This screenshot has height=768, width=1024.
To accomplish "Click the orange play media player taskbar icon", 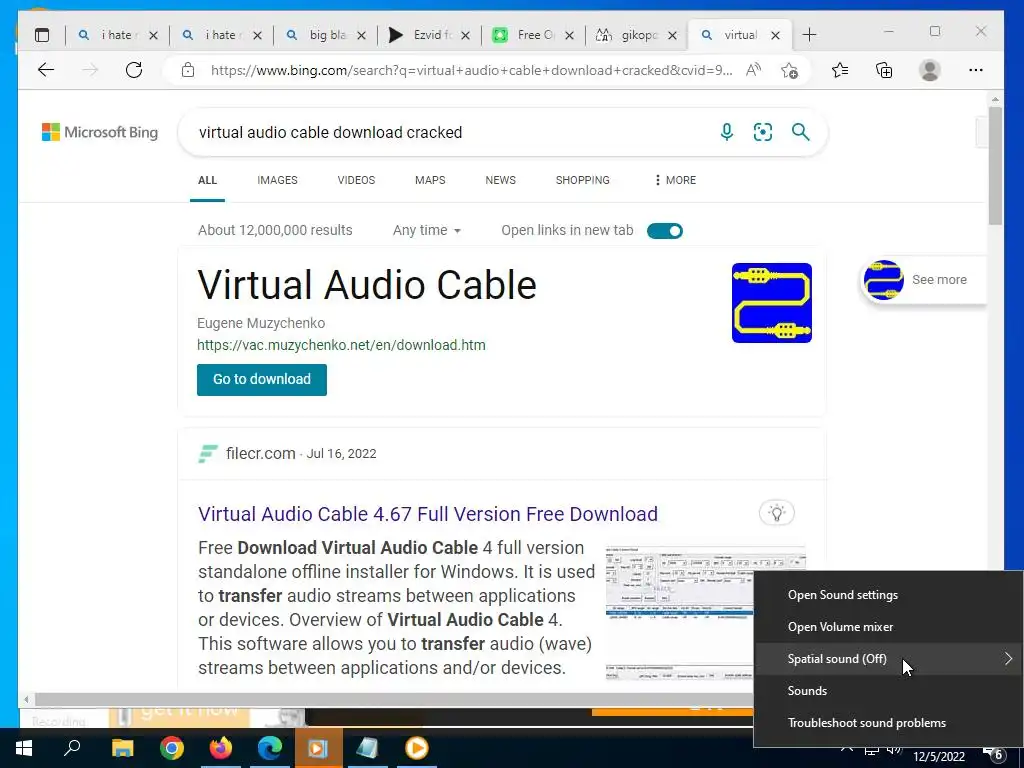I will 417,748.
